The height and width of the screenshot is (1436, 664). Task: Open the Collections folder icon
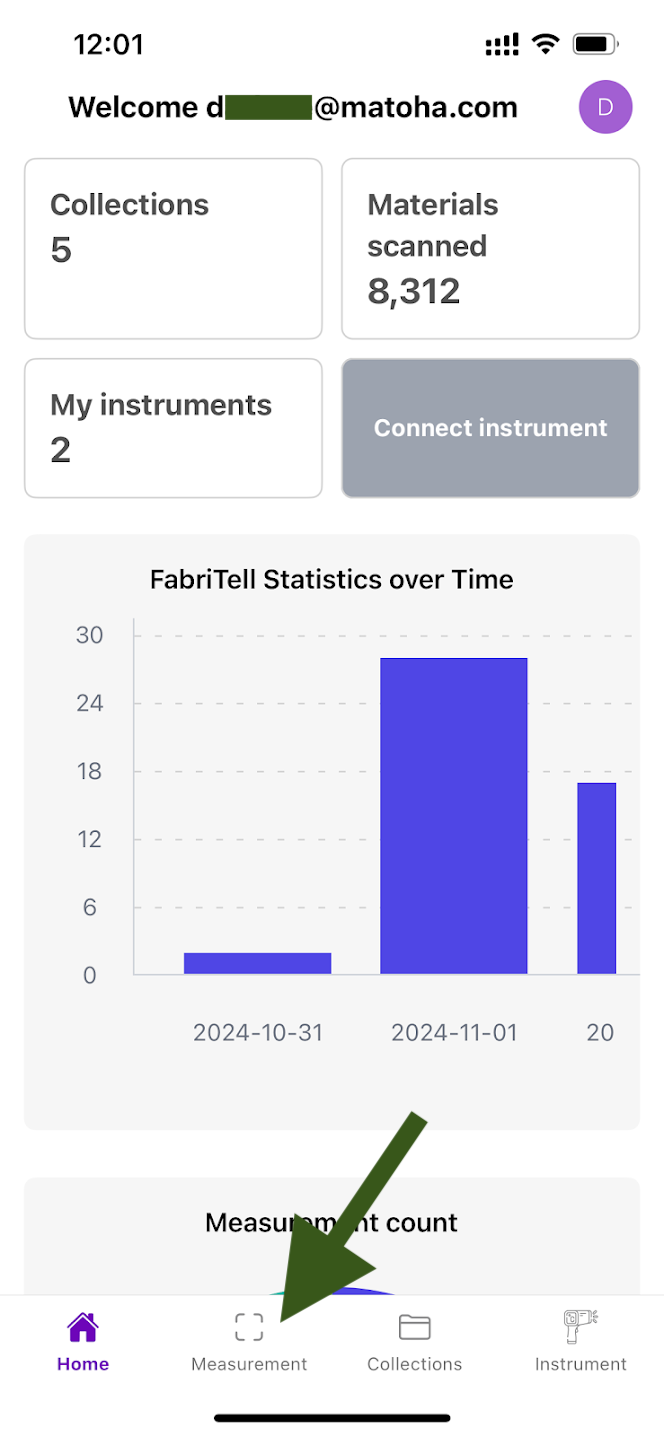[x=414, y=1327]
